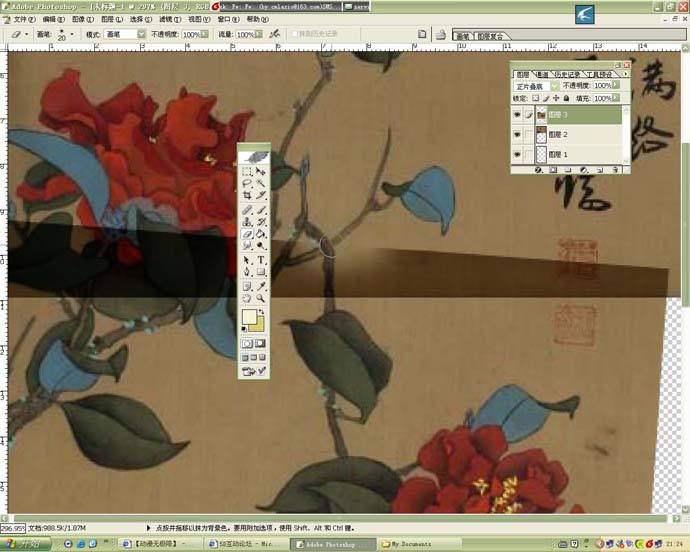690x552 pixels.
Task: Select the Type tool
Action: pyautogui.click(x=261, y=260)
